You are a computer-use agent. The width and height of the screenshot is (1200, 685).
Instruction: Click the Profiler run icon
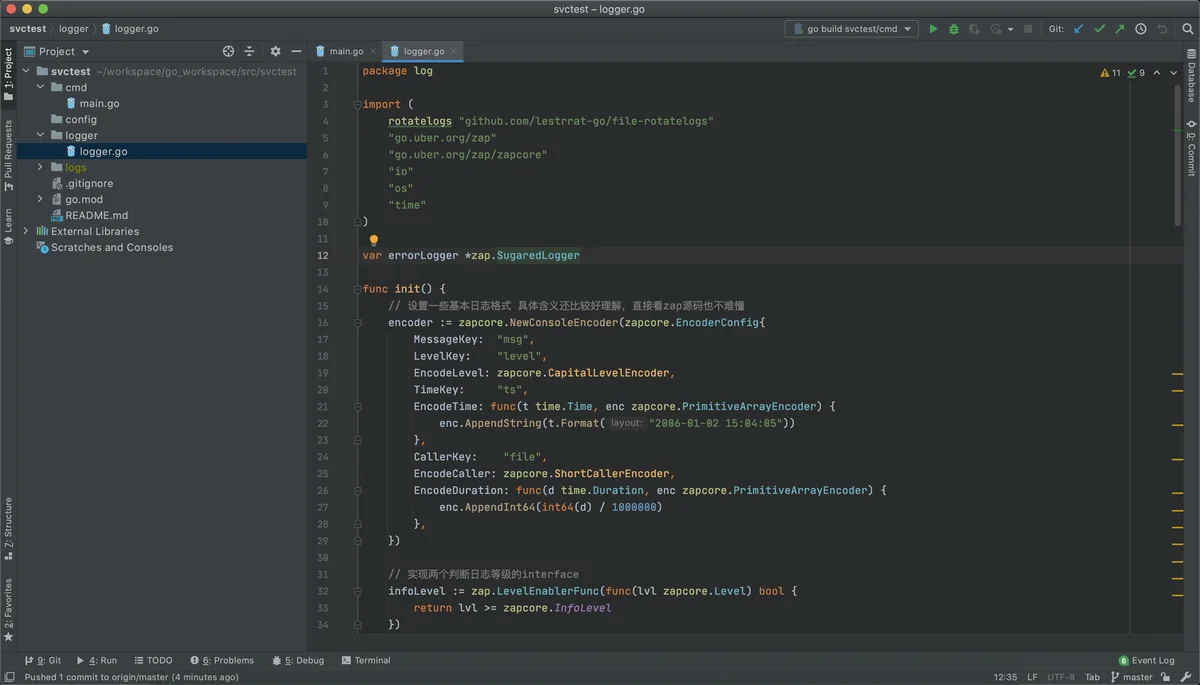click(x=996, y=29)
